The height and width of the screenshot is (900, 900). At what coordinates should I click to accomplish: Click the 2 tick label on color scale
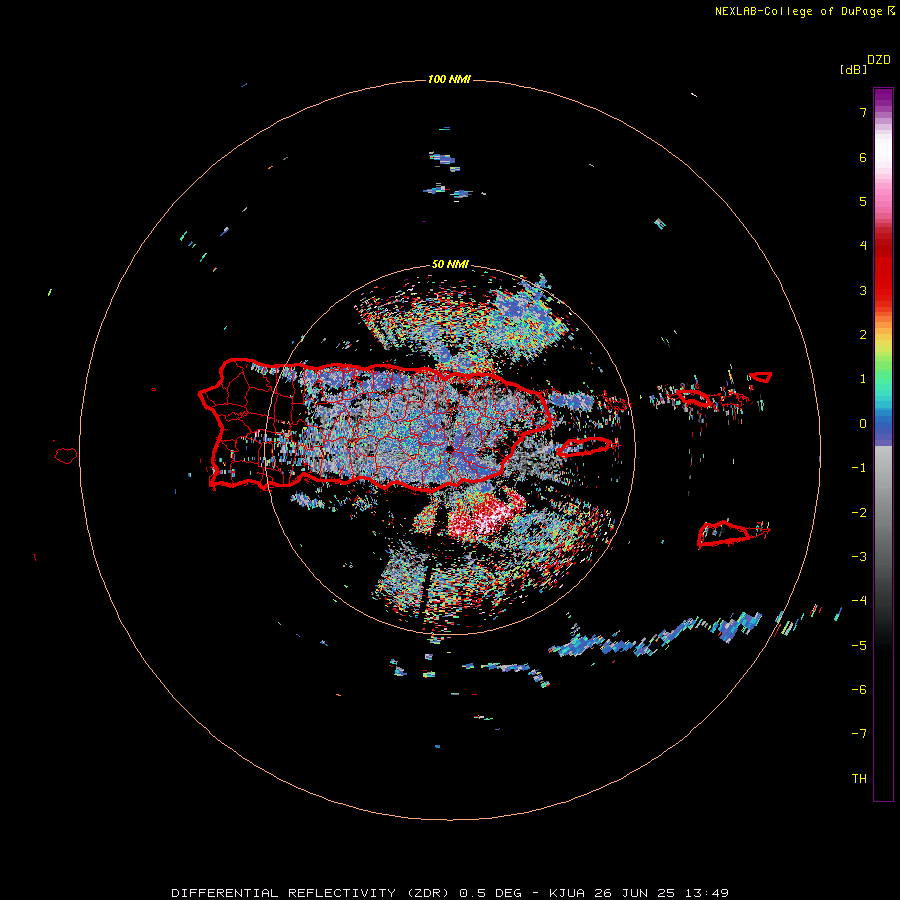863,335
